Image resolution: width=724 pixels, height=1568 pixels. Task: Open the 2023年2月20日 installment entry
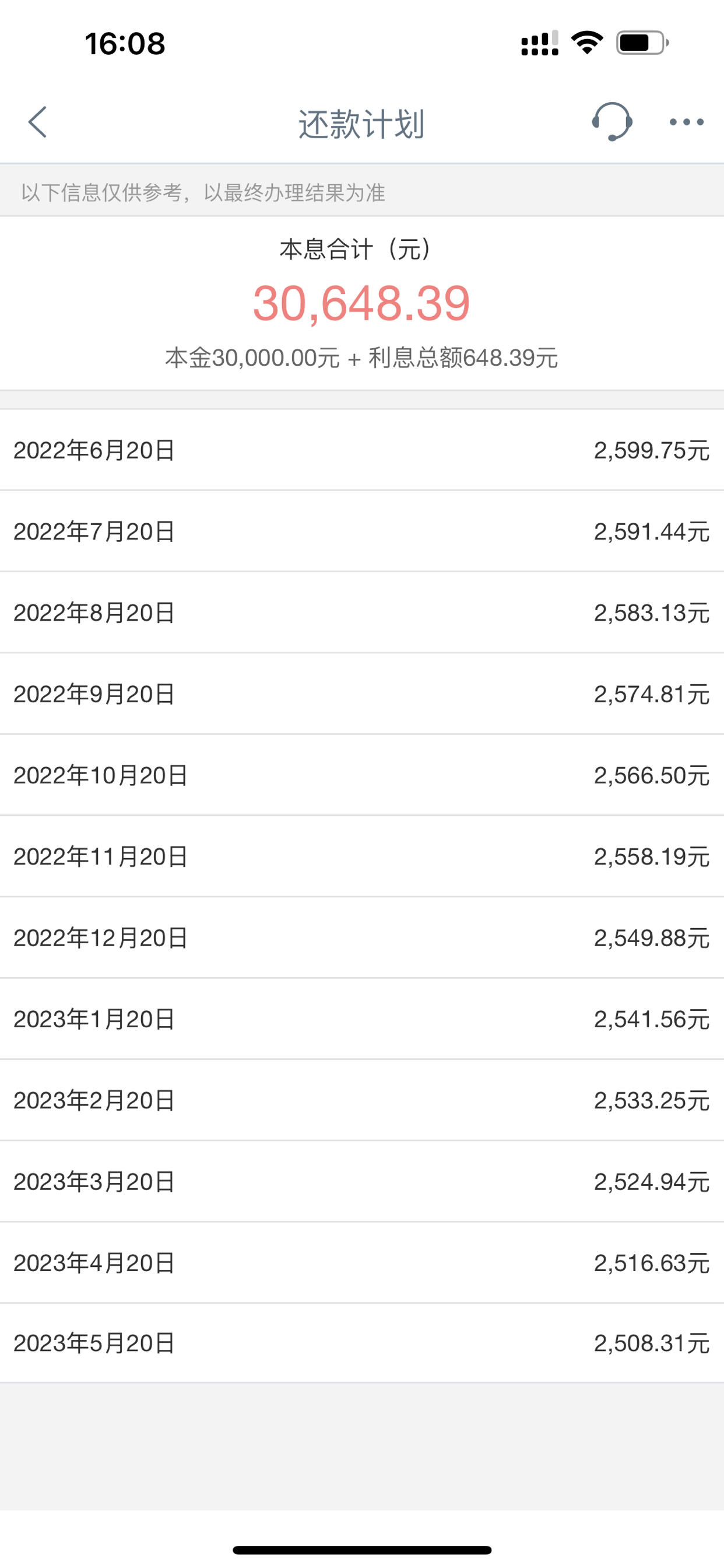pos(362,1100)
